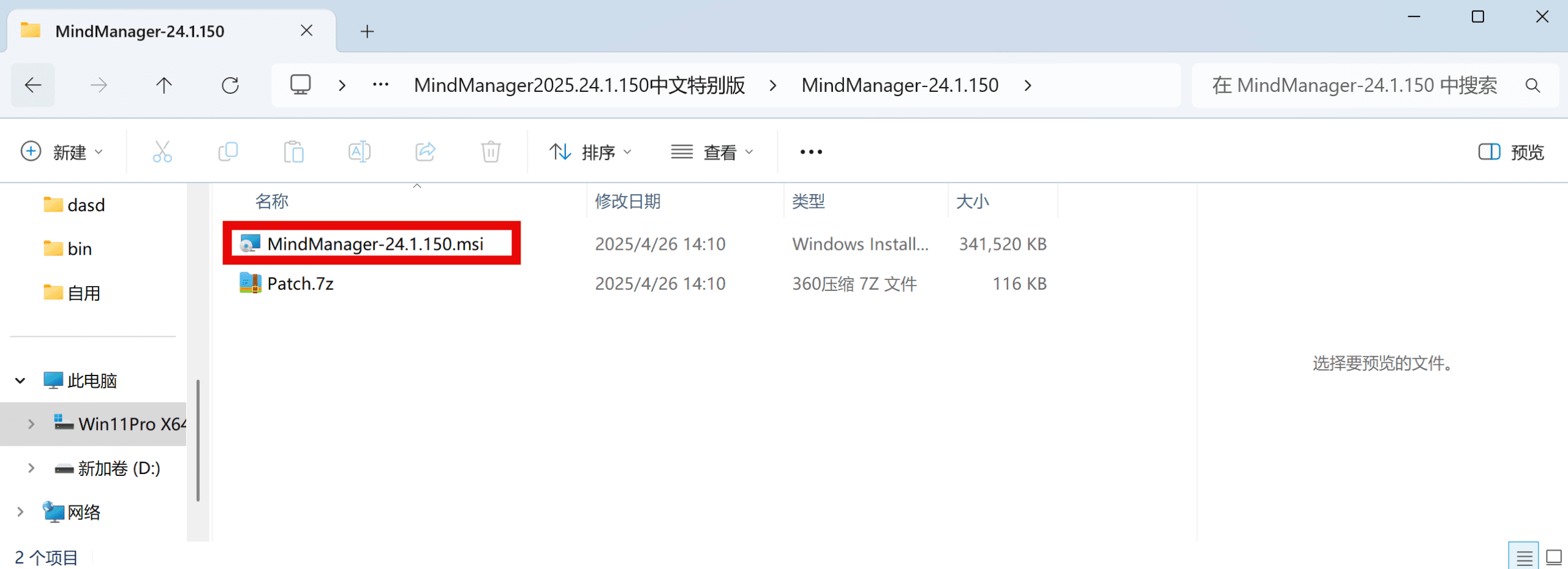Navigate back to previous folder
This screenshot has height=569, width=1568.
[33, 85]
